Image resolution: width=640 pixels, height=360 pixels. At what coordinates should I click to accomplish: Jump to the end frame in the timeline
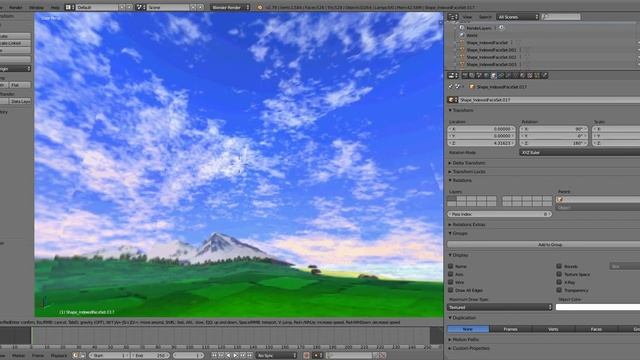(x=250, y=356)
